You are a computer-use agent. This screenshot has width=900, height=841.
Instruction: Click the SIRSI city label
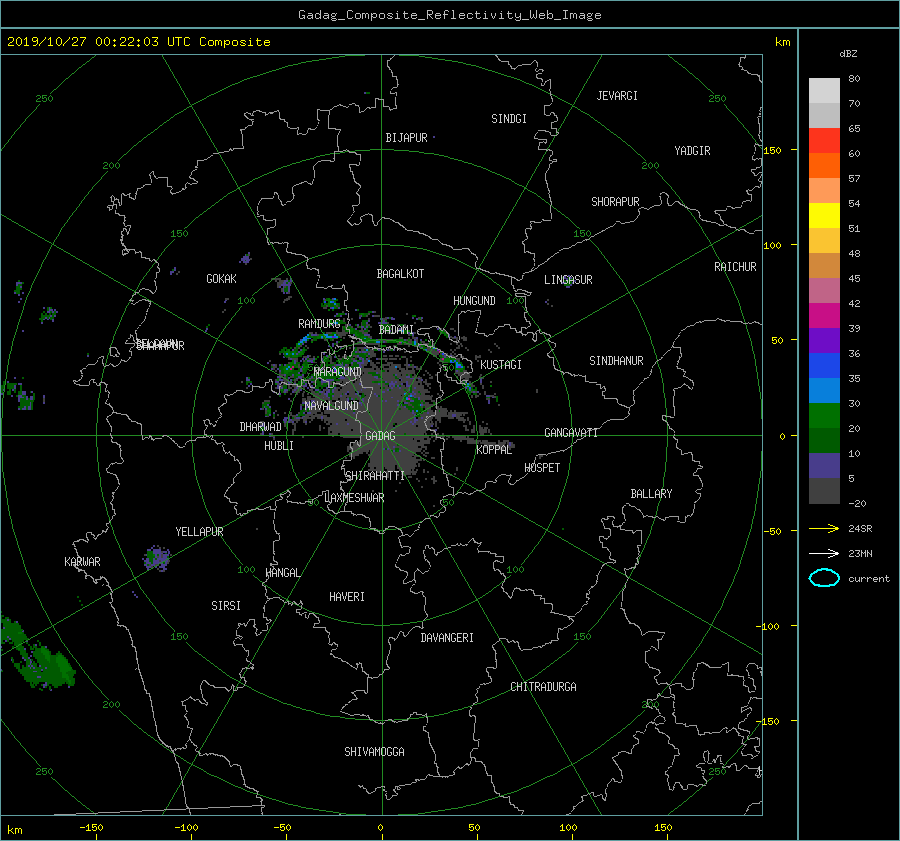point(226,606)
